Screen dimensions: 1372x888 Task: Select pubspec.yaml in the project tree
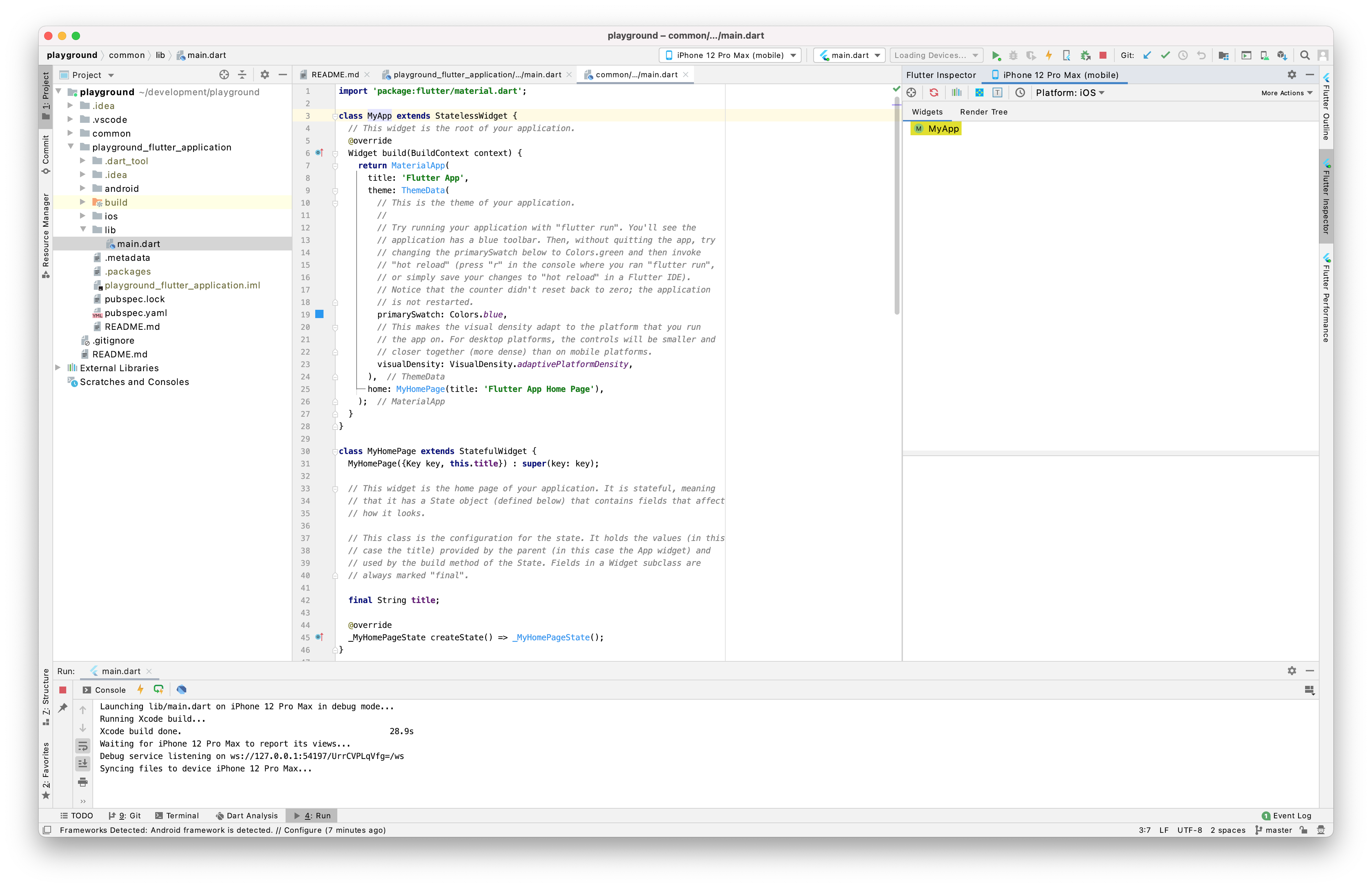136,313
